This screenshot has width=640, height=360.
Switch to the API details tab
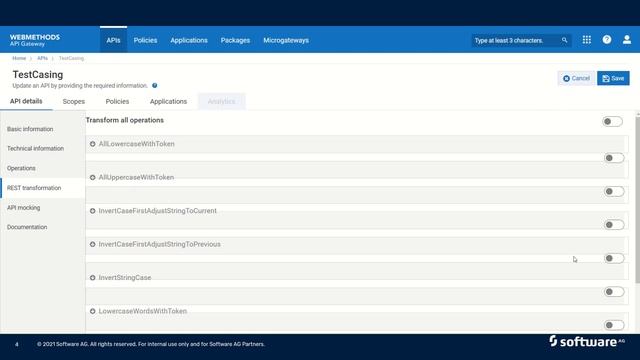pos(26,101)
